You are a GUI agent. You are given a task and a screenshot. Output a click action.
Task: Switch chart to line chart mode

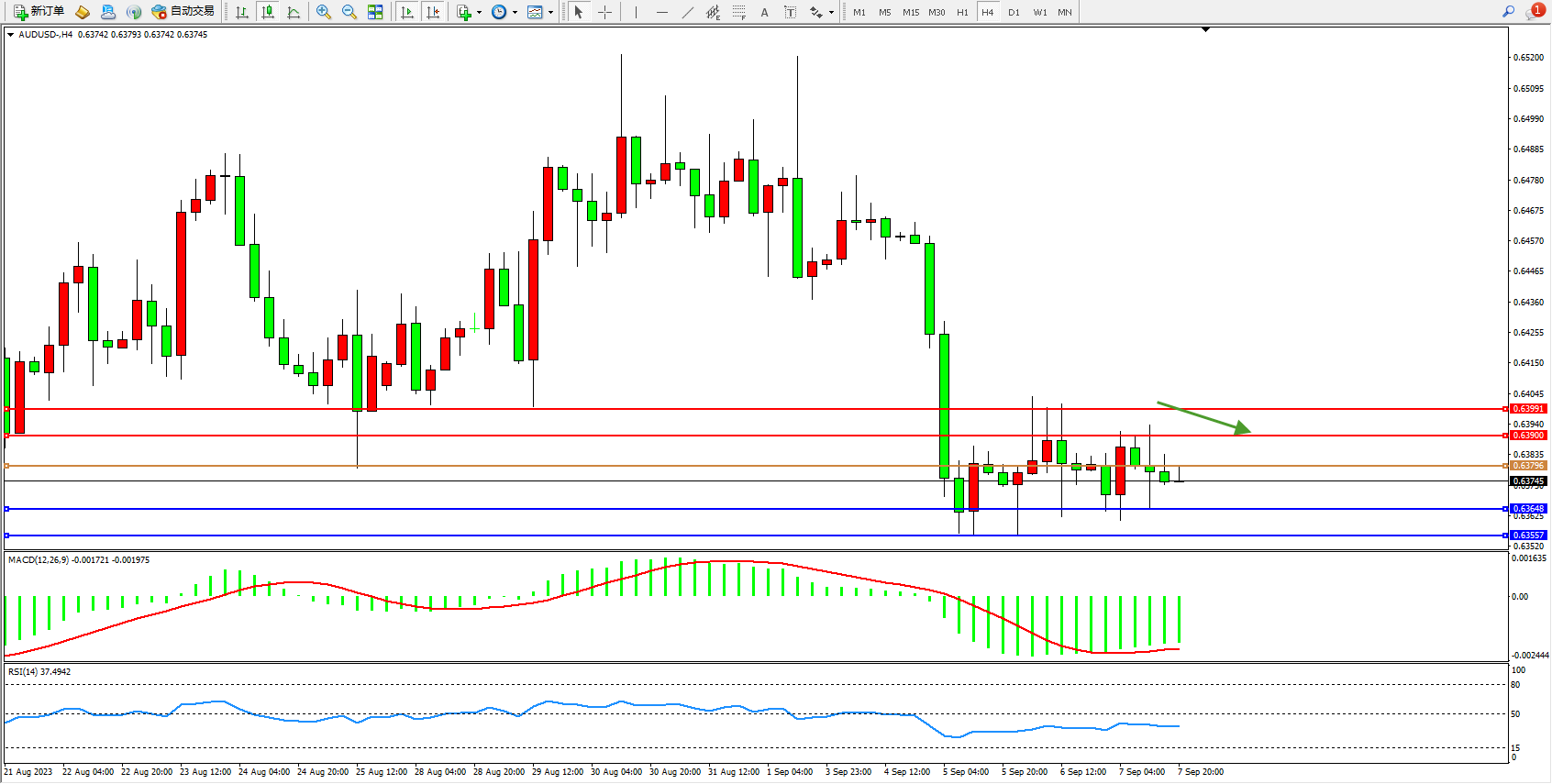[294, 12]
